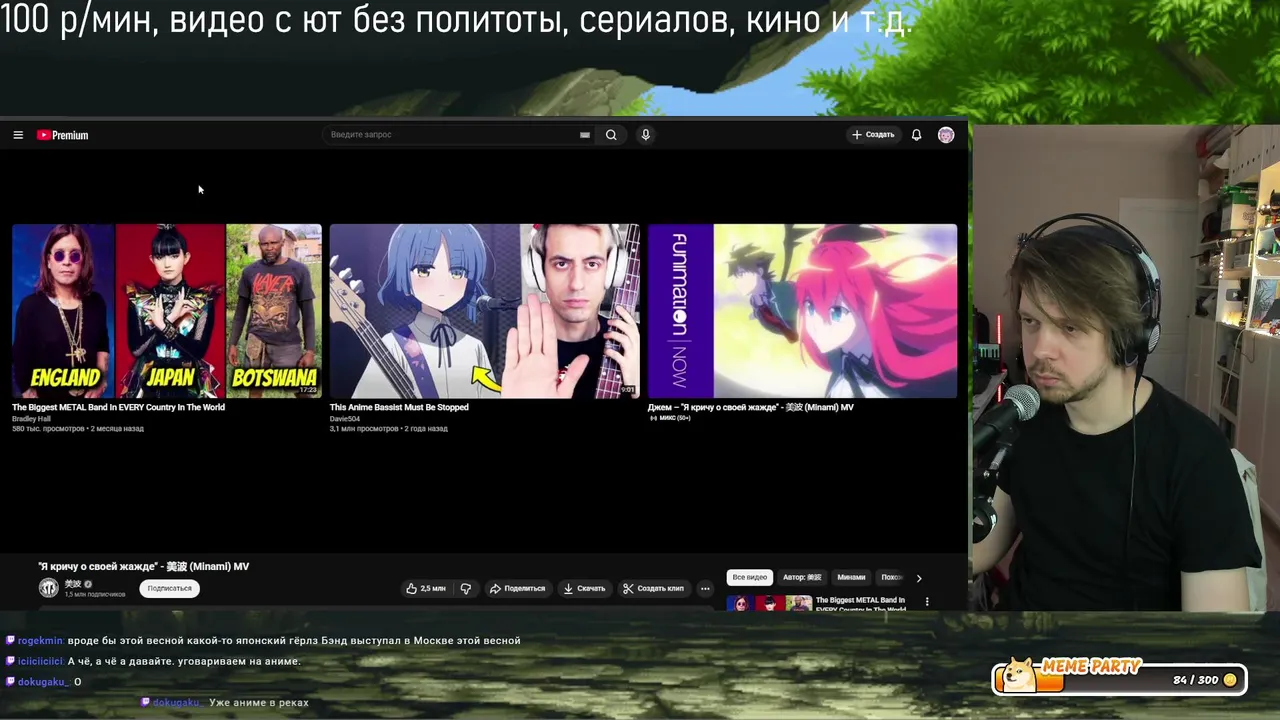Click the rogekmin chat username

click(x=40, y=640)
